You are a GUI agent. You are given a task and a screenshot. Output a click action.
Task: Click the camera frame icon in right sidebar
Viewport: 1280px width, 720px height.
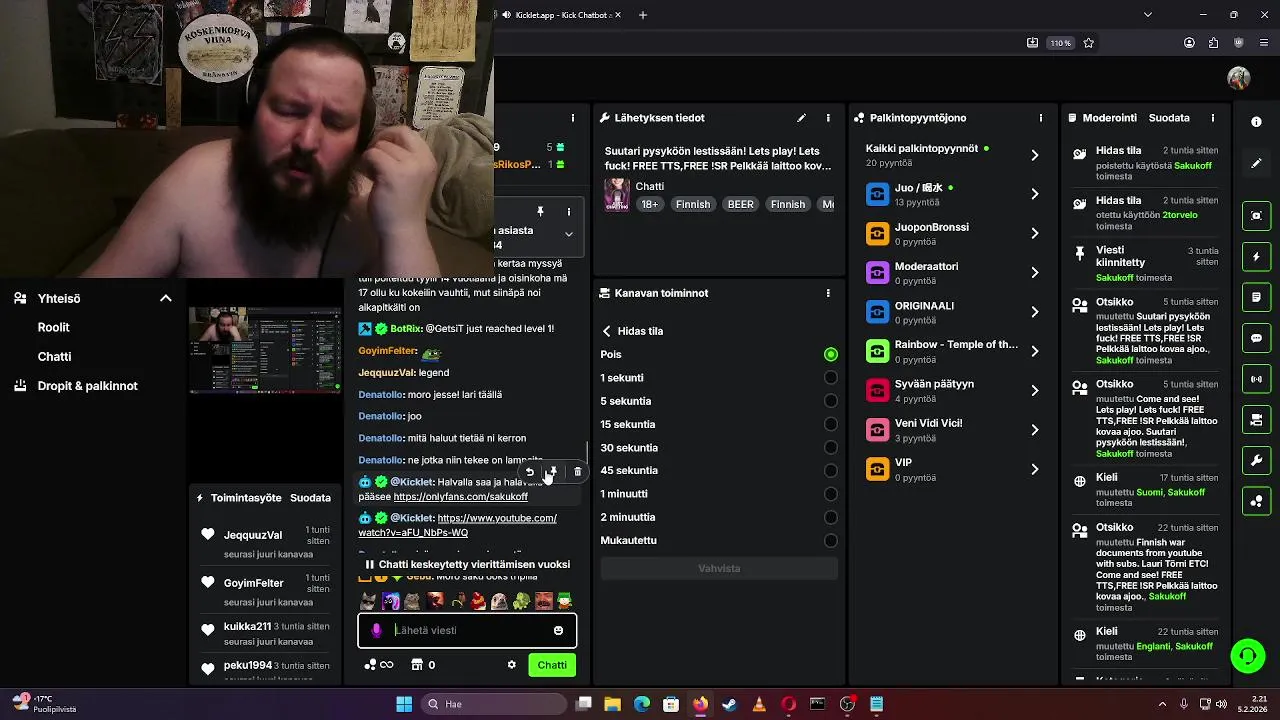(x=1257, y=216)
